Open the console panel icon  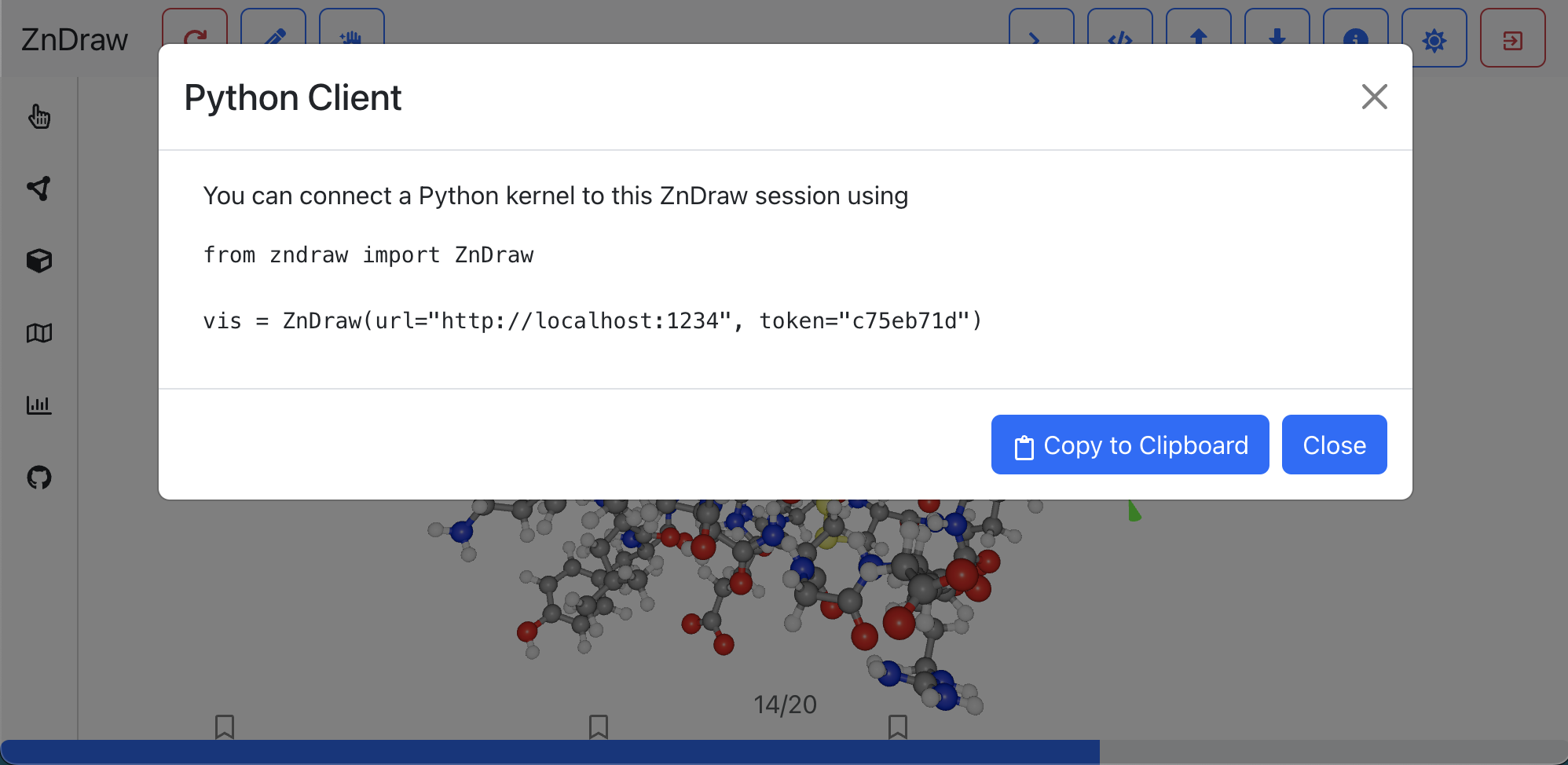click(x=1041, y=38)
